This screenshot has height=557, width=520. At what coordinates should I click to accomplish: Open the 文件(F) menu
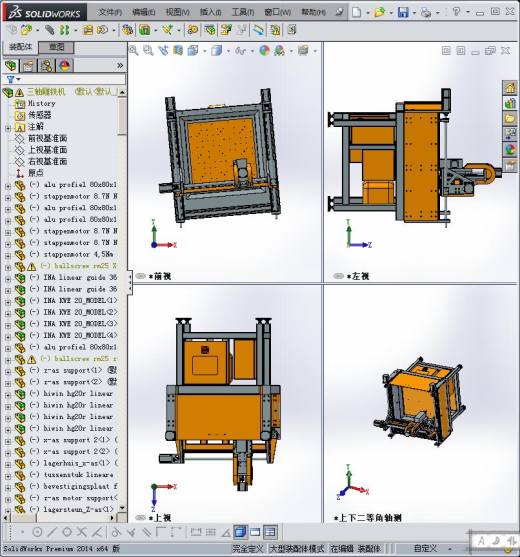(110, 12)
